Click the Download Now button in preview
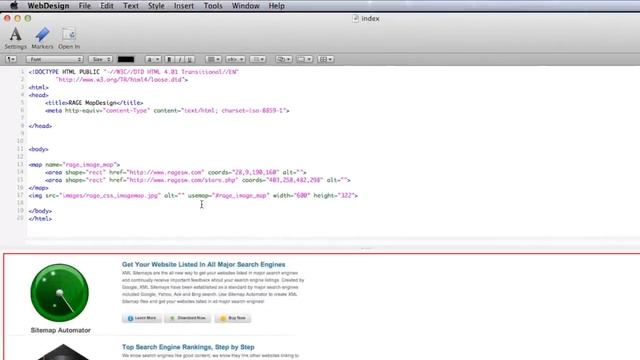Screen dimensions: 640x360 coord(187,318)
